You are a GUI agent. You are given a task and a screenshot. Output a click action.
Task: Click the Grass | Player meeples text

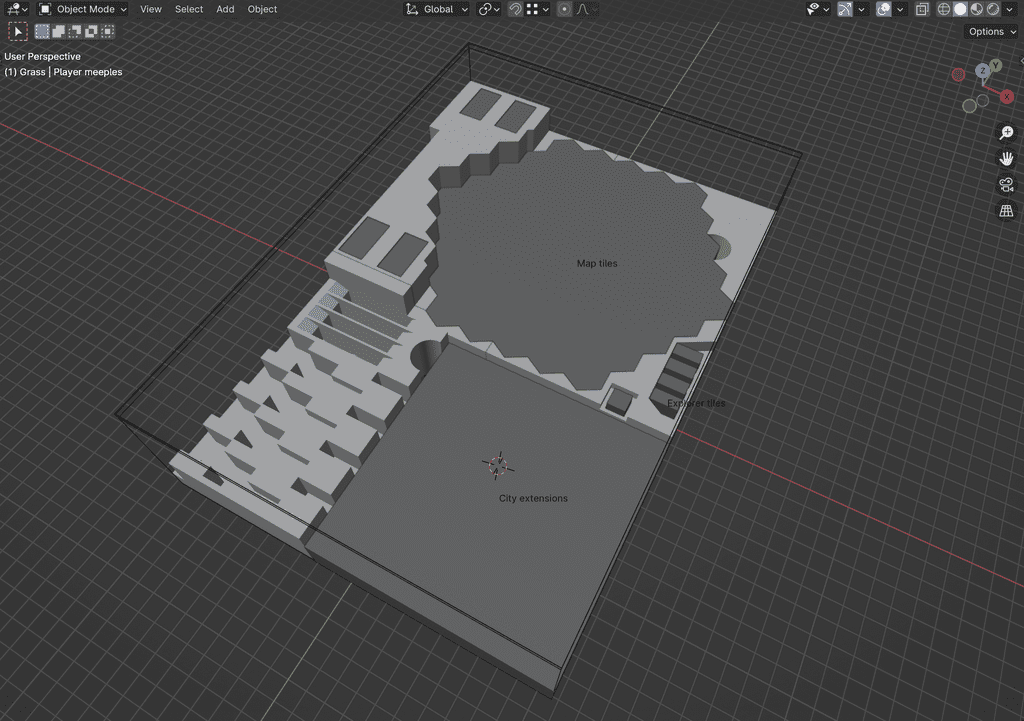63,72
